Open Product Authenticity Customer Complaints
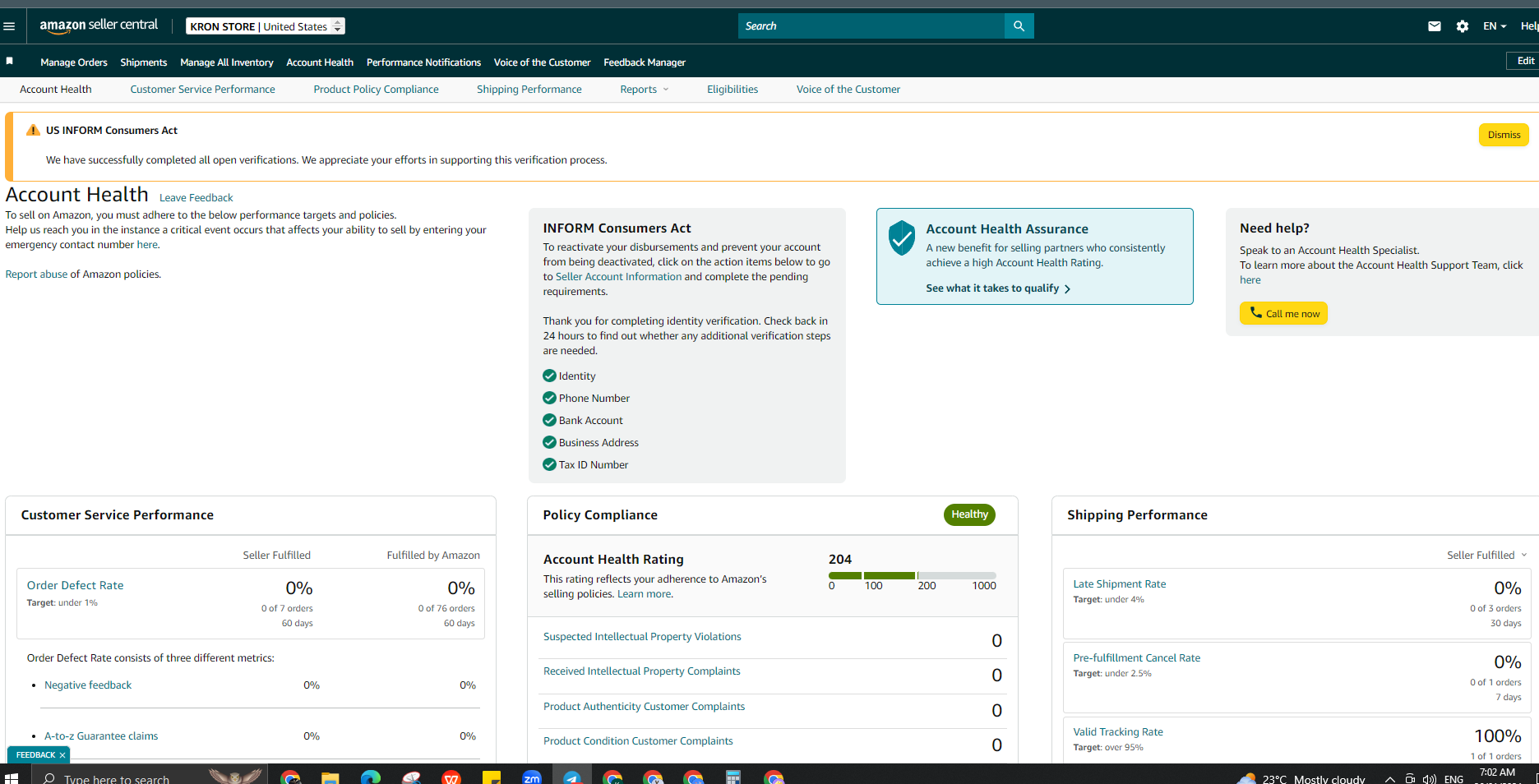Image resolution: width=1539 pixels, height=784 pixels. (x=644, y=707)
